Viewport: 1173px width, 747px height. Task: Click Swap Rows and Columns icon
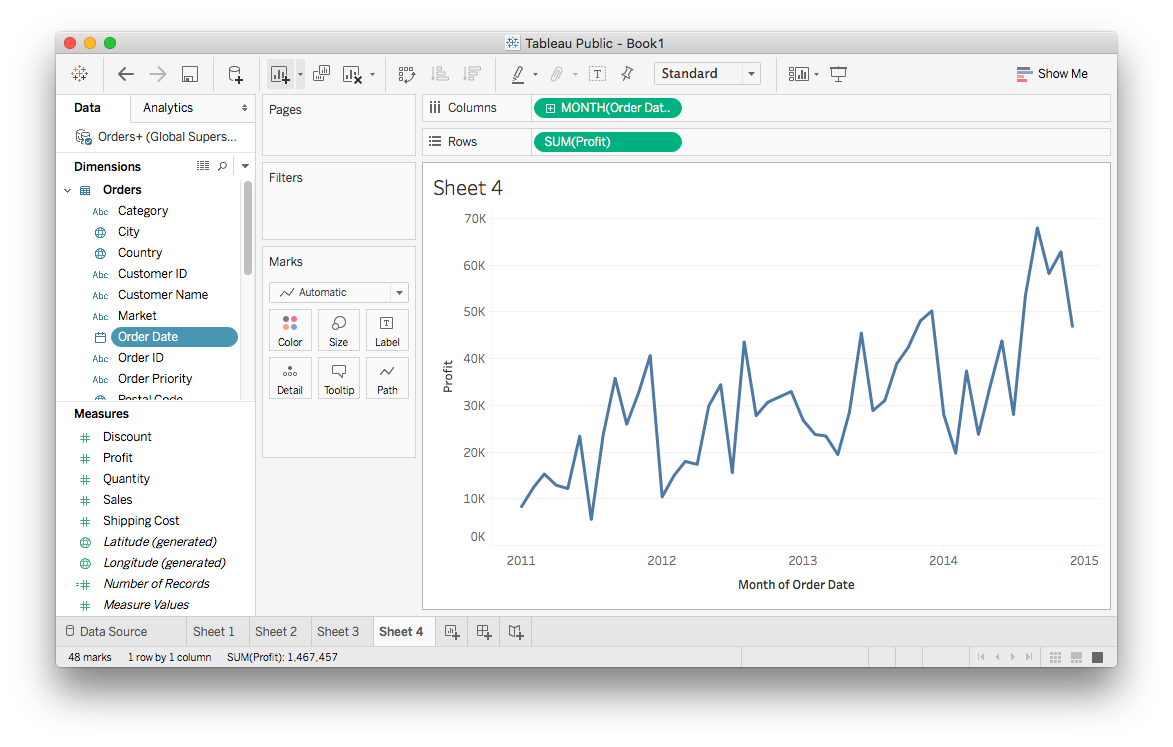(x=407, y=74)
